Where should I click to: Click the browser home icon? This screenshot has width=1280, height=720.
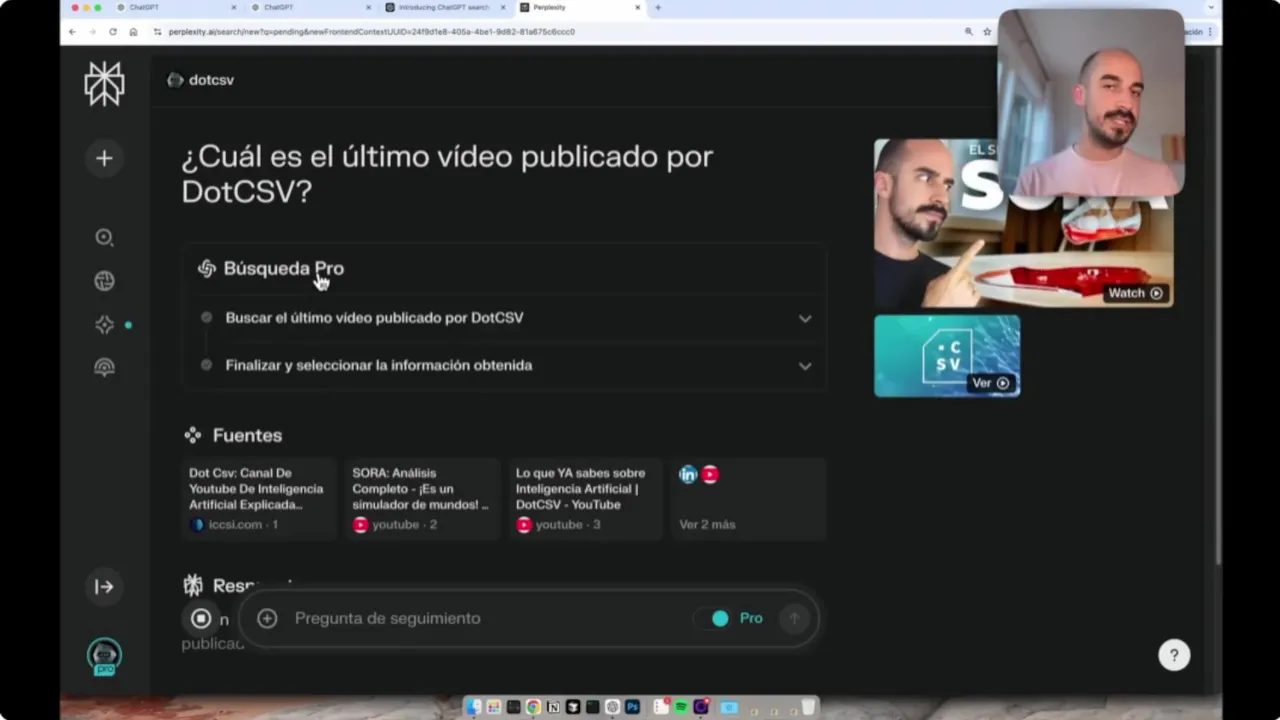tap(133, 32)
